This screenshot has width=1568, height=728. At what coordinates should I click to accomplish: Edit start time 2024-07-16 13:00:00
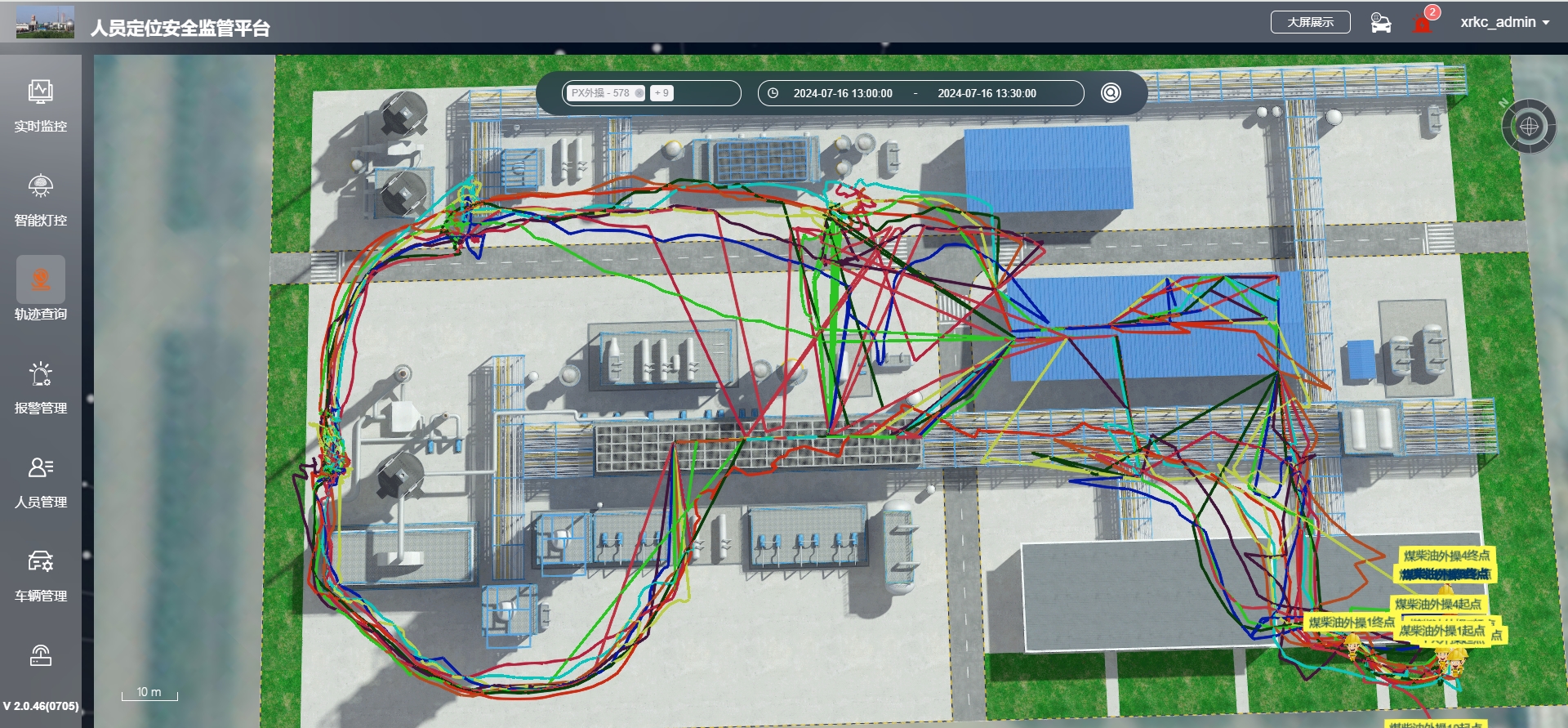click(x=842, y=93)
